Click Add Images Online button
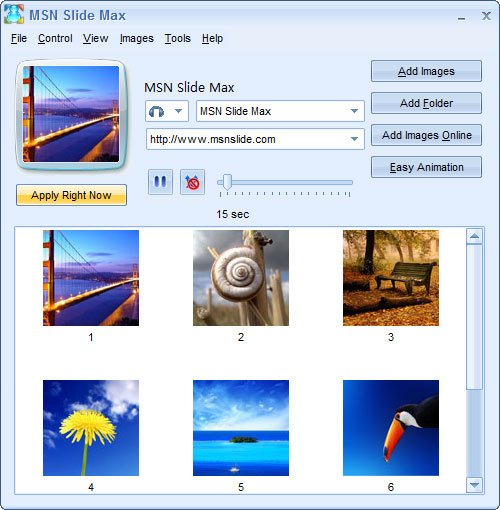Screen dimensions: 500x510 (426, 135)
